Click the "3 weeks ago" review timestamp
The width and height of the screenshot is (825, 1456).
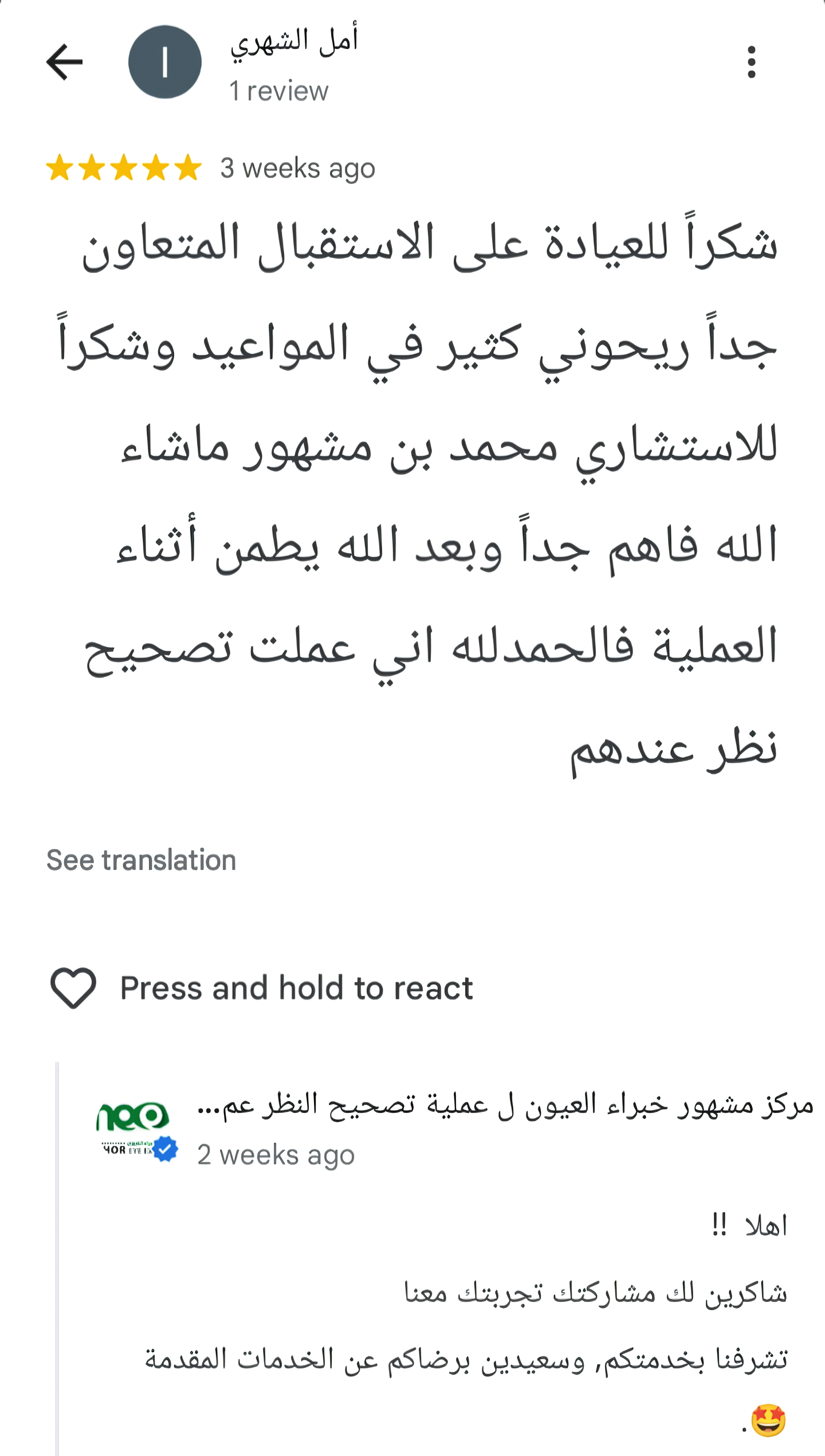[x=298, y=169]
